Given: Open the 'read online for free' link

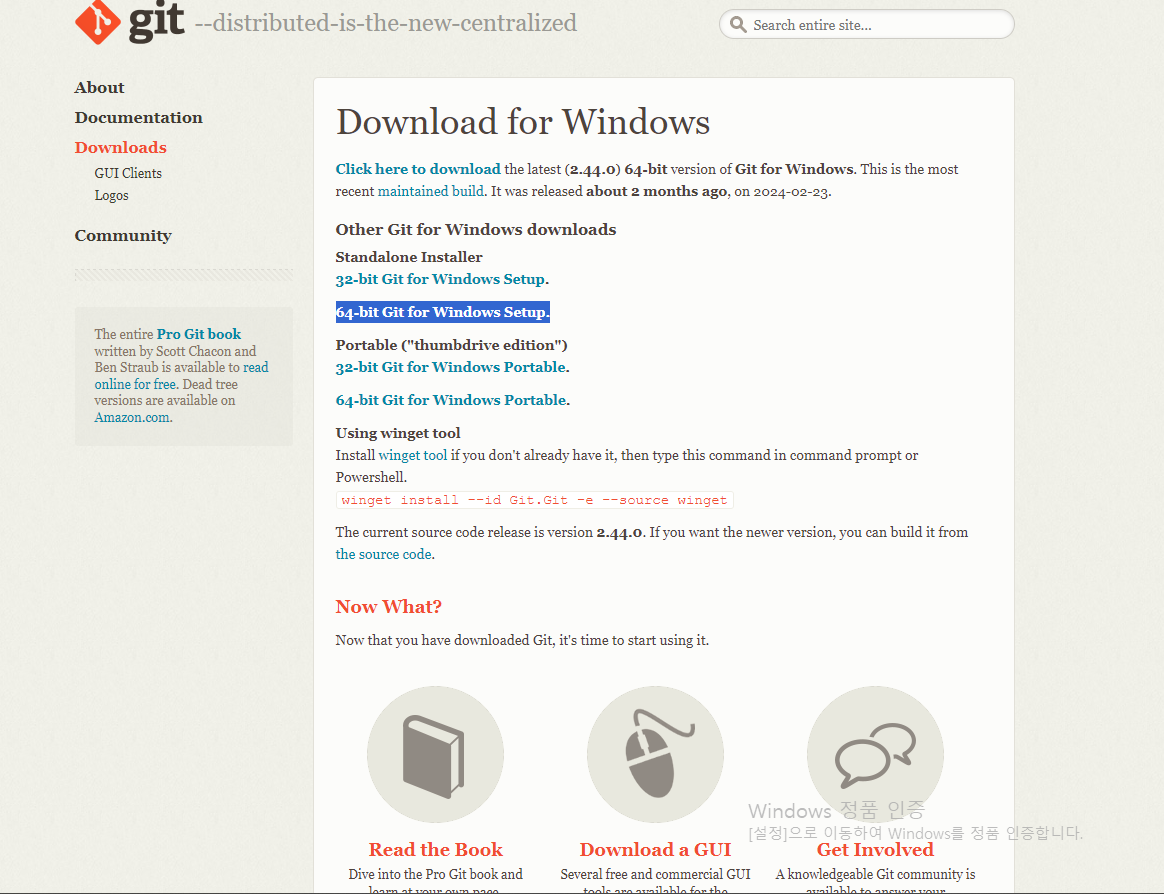Looking at the screenshot, I should (181, 376).
